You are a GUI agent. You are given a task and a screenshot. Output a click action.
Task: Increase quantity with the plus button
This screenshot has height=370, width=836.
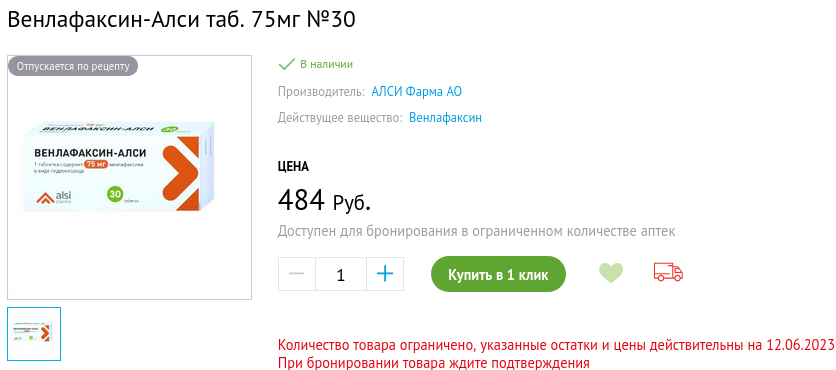385,274
